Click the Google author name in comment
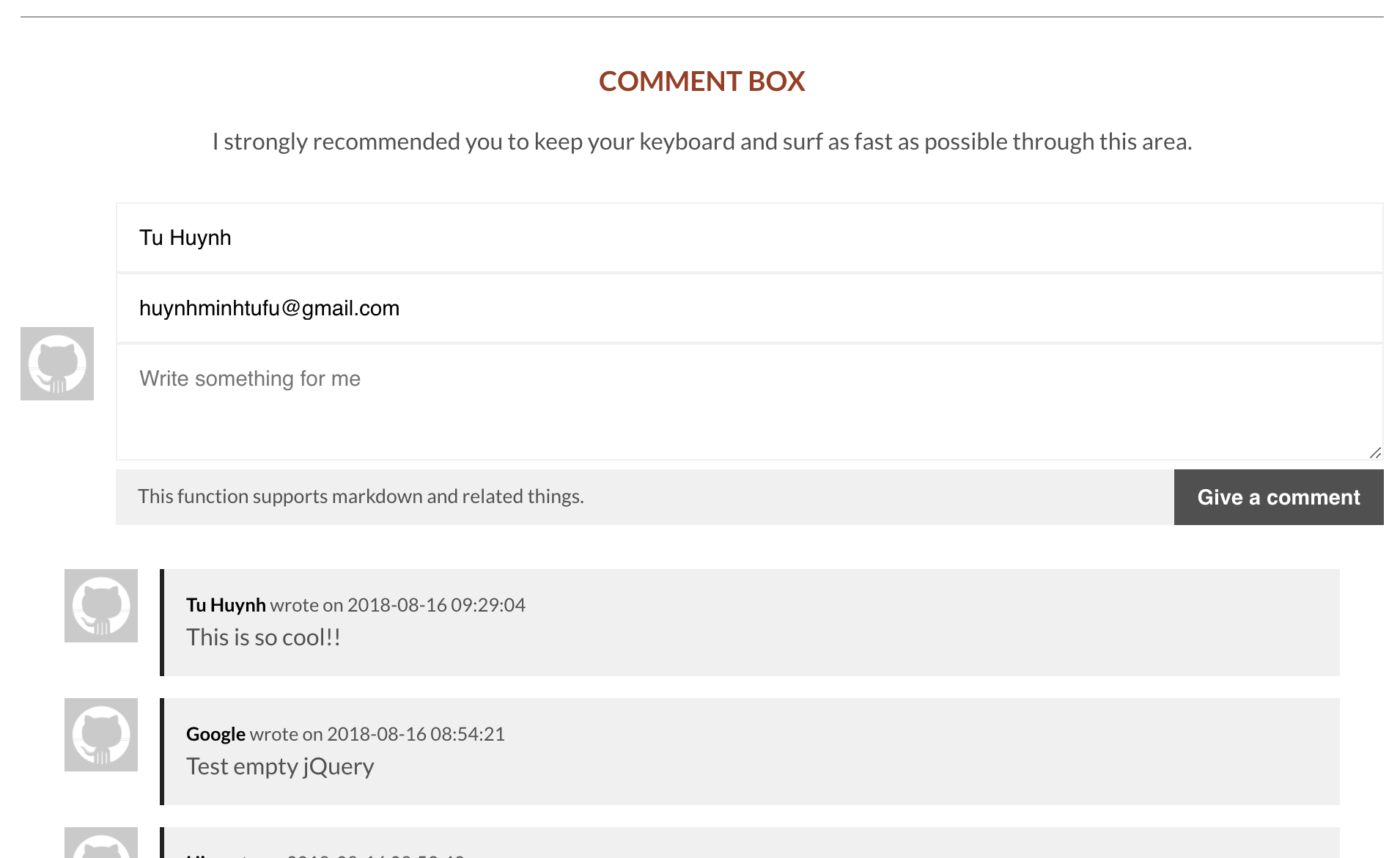The image size is (1400, 858). [x=215, y=734]
